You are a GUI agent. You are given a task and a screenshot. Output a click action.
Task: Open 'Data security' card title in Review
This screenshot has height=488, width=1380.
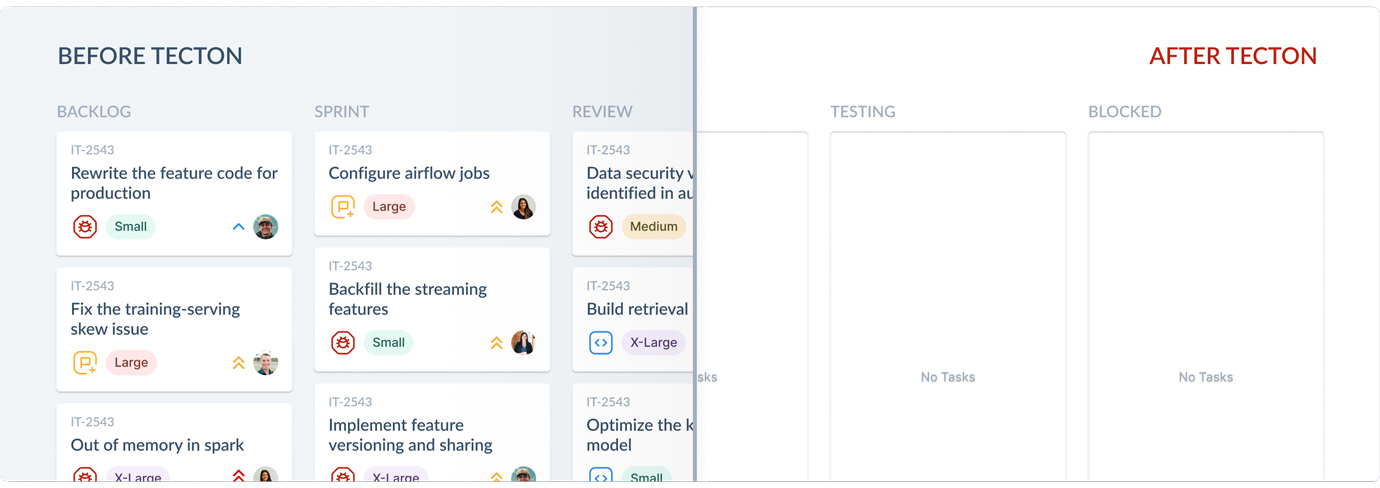tap(639, 183)
